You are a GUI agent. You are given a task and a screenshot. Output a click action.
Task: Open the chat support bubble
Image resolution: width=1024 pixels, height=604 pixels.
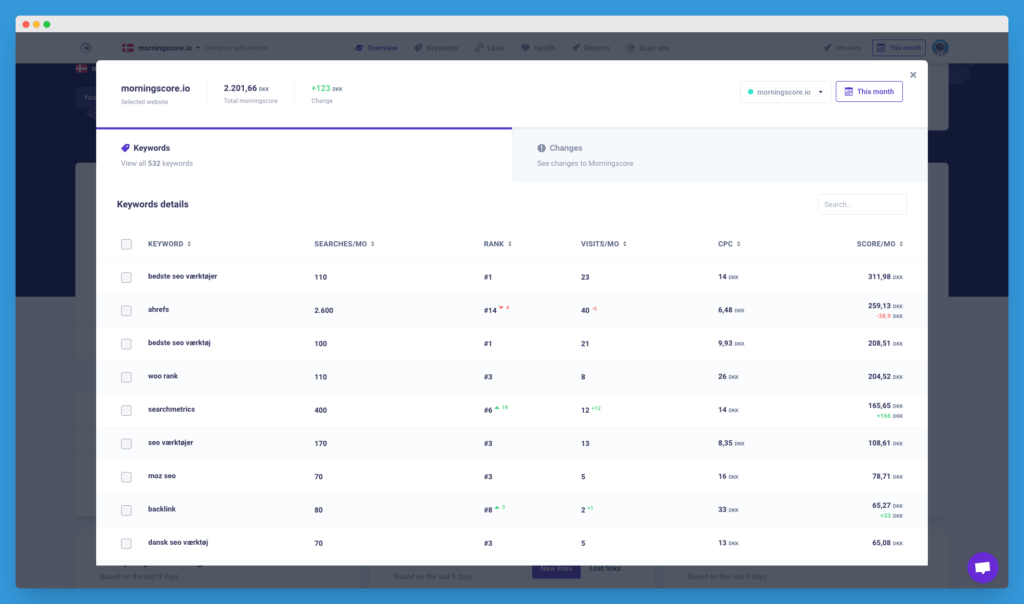click(982, 567)
